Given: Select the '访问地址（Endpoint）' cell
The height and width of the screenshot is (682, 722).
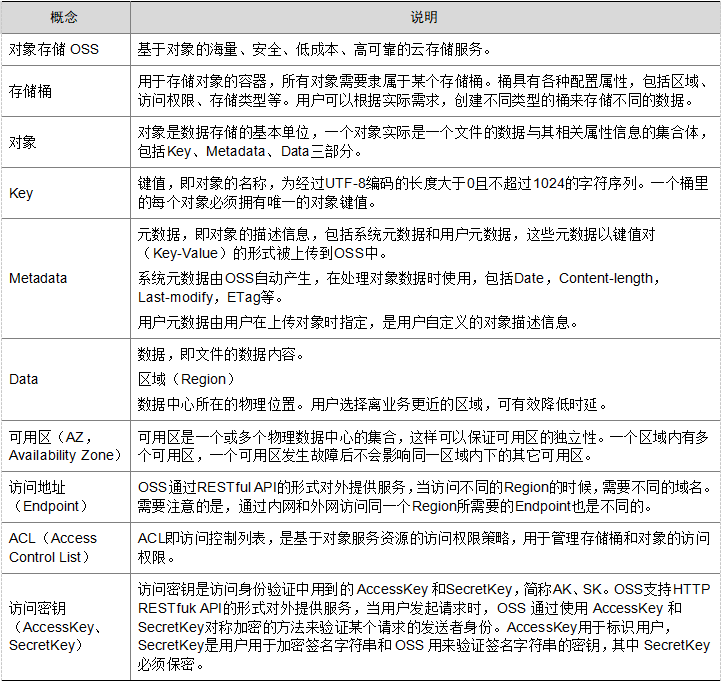Looking at the screenshot, I should click(65, 496).
